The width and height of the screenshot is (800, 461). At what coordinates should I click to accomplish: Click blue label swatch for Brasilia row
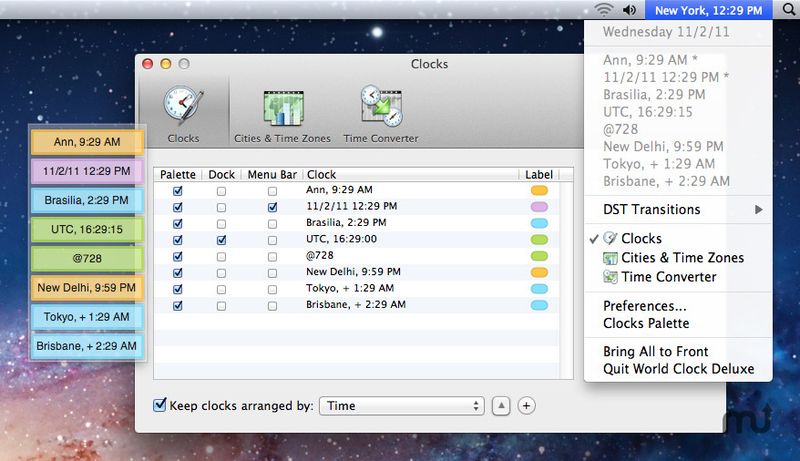(x=539, y=223)
